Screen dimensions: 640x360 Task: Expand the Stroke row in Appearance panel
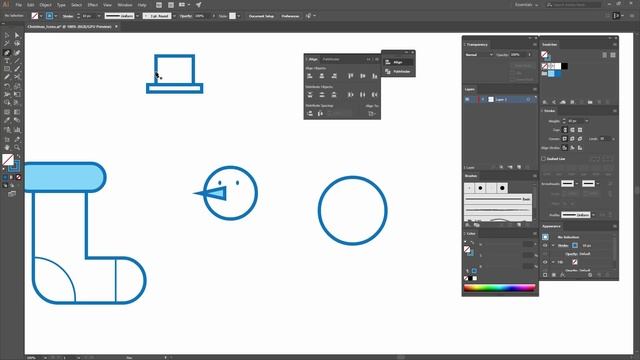tap(553, 245)
